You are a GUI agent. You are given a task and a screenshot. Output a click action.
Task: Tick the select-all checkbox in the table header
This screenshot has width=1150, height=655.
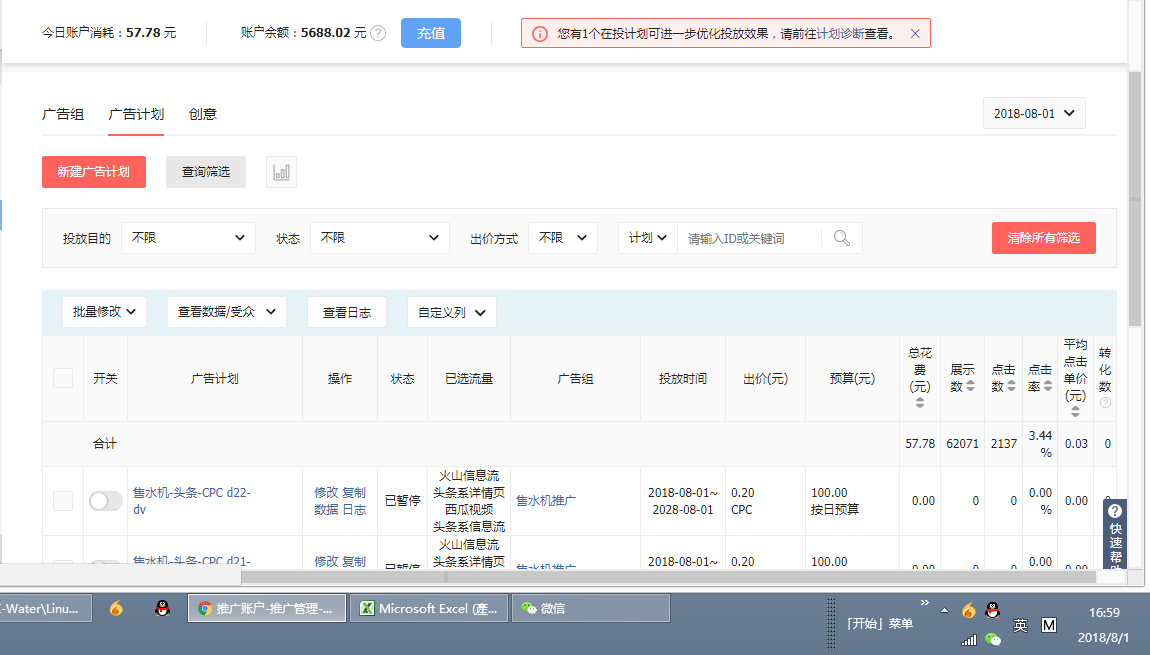tap(63, 378)
